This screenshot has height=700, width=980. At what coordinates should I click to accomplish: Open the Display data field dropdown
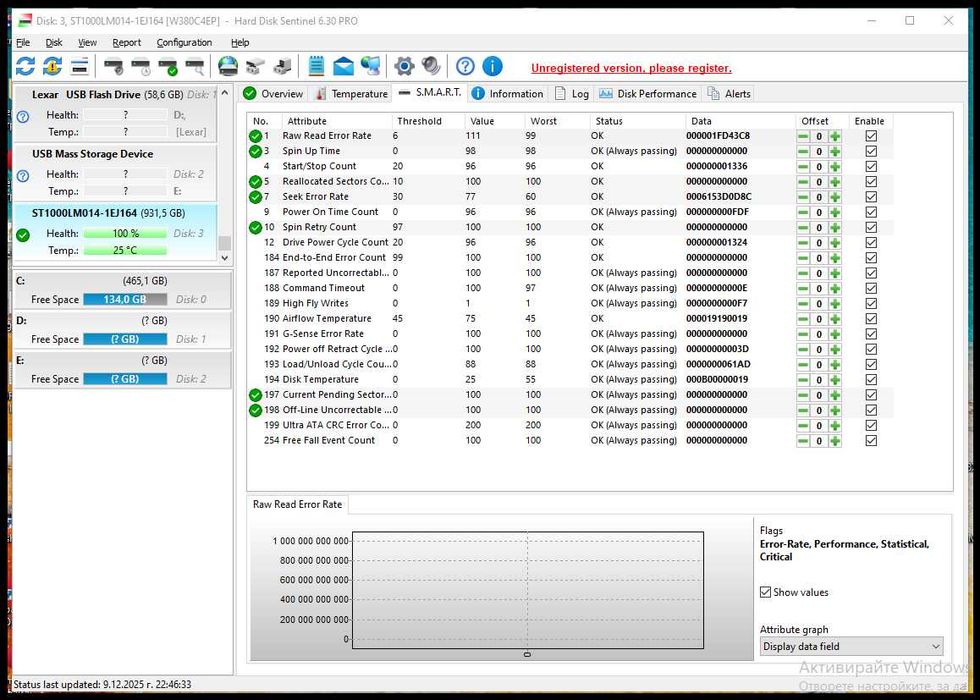pyautogui.click(x=850, y=647)
